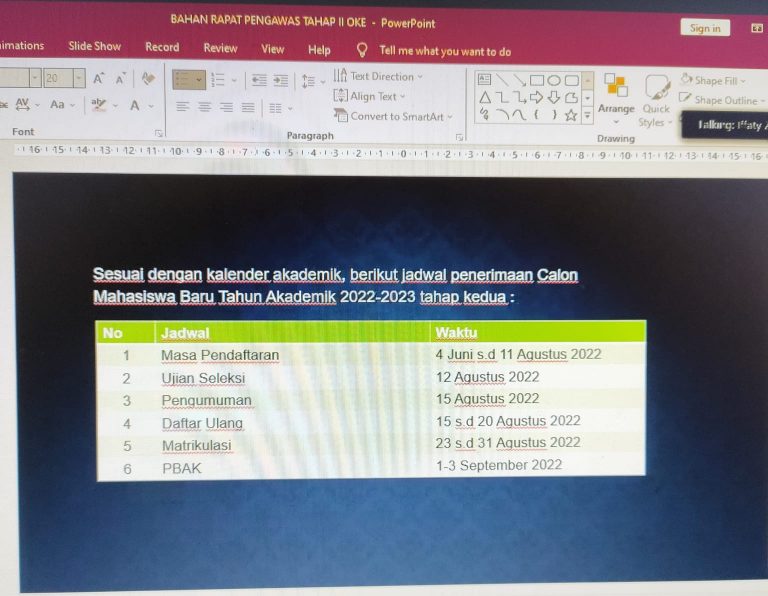
Task: Select the Arc shape
Action: 502,115
